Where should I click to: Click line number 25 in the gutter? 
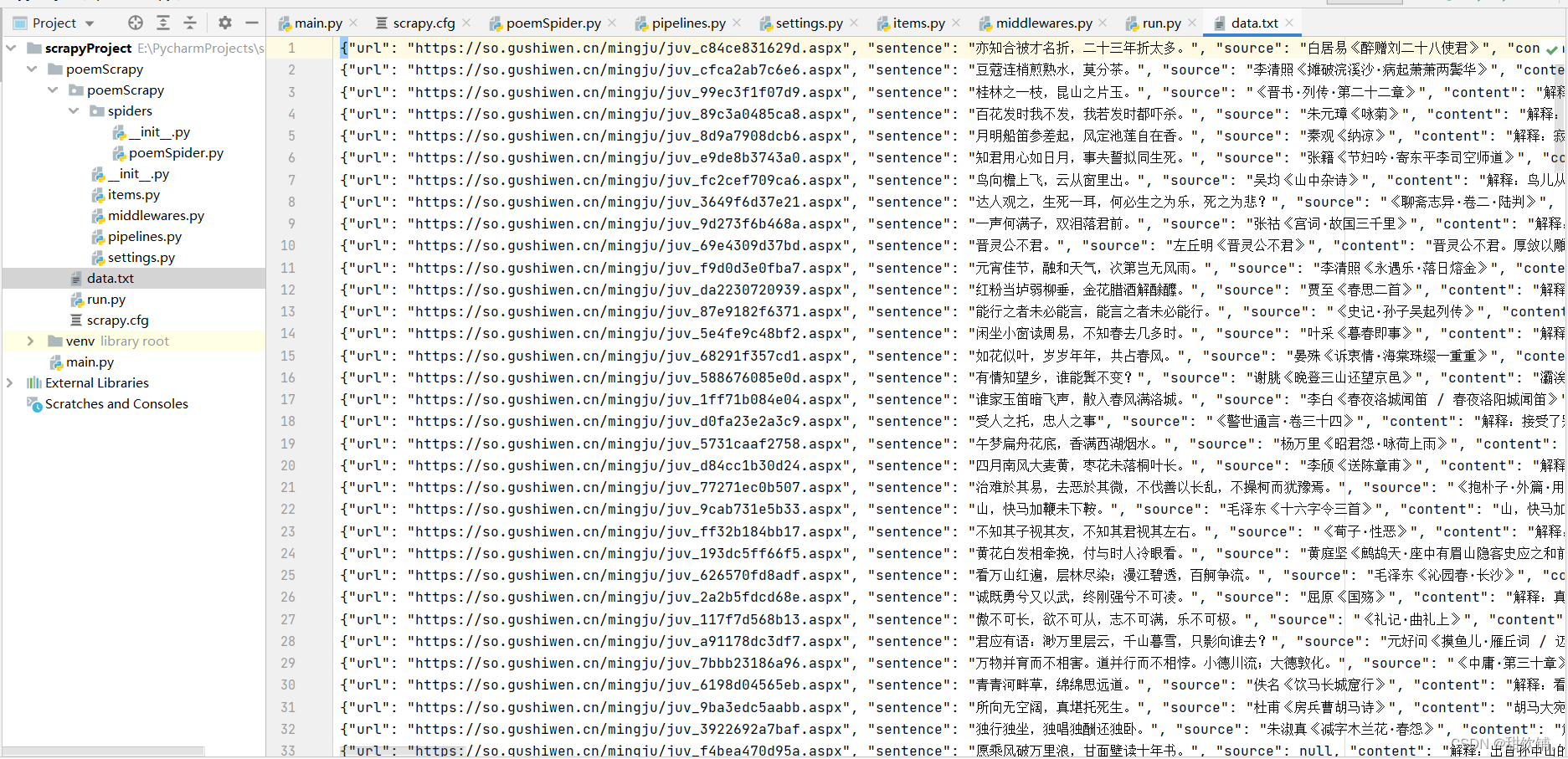pos(288,575)
